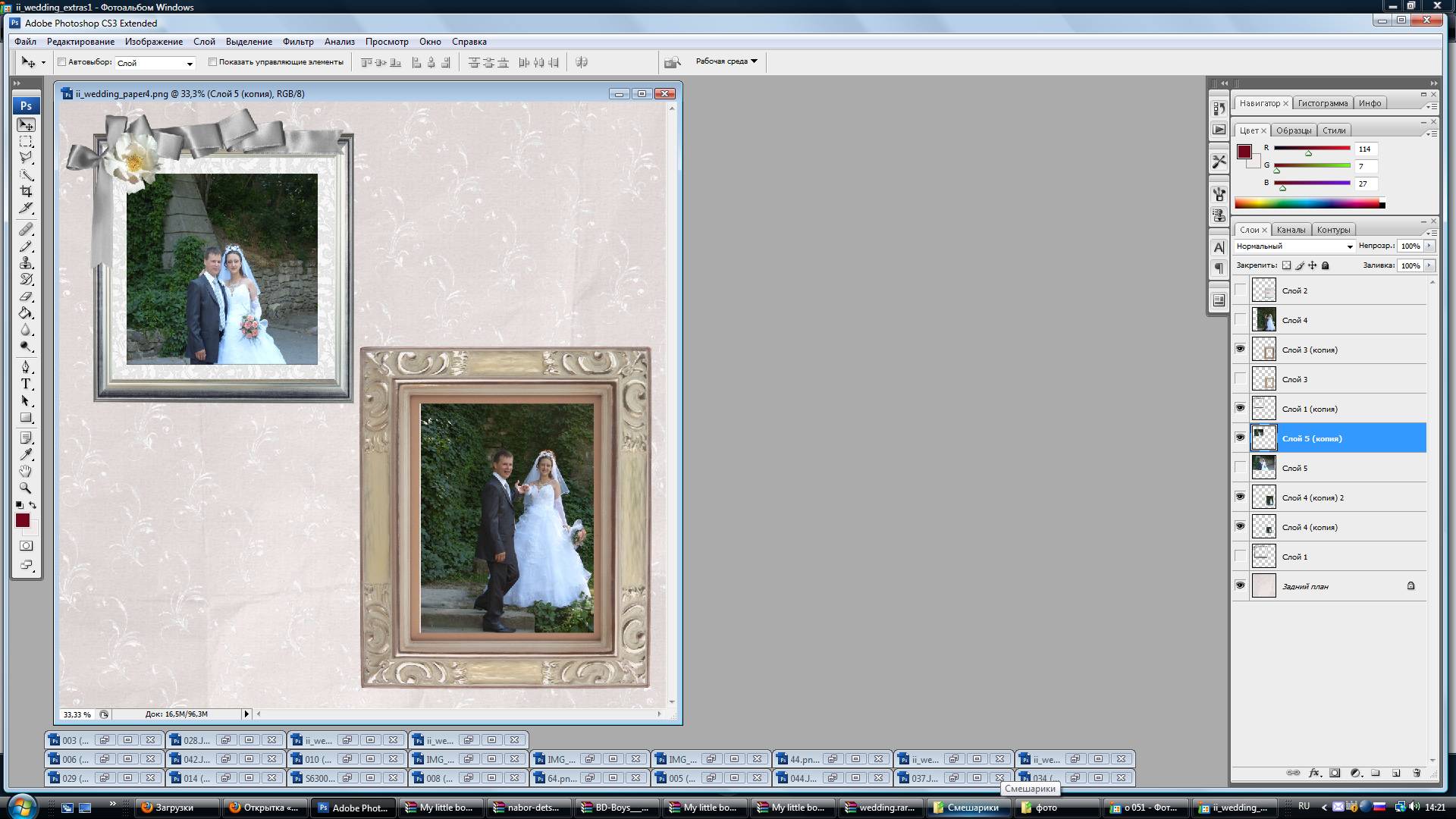
Task: Open the Move tool preset picker arrow
Action: tap(43, 63)
